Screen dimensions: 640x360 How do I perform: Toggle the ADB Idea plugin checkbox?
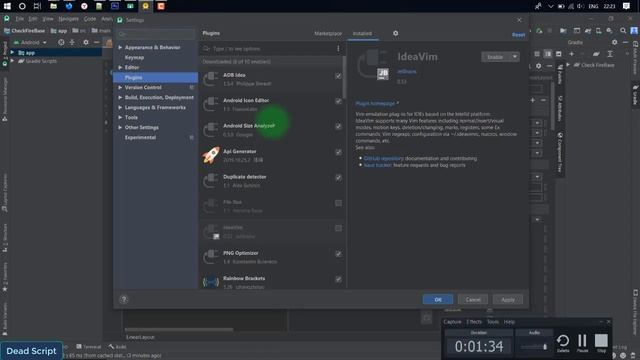pos(338,76)
